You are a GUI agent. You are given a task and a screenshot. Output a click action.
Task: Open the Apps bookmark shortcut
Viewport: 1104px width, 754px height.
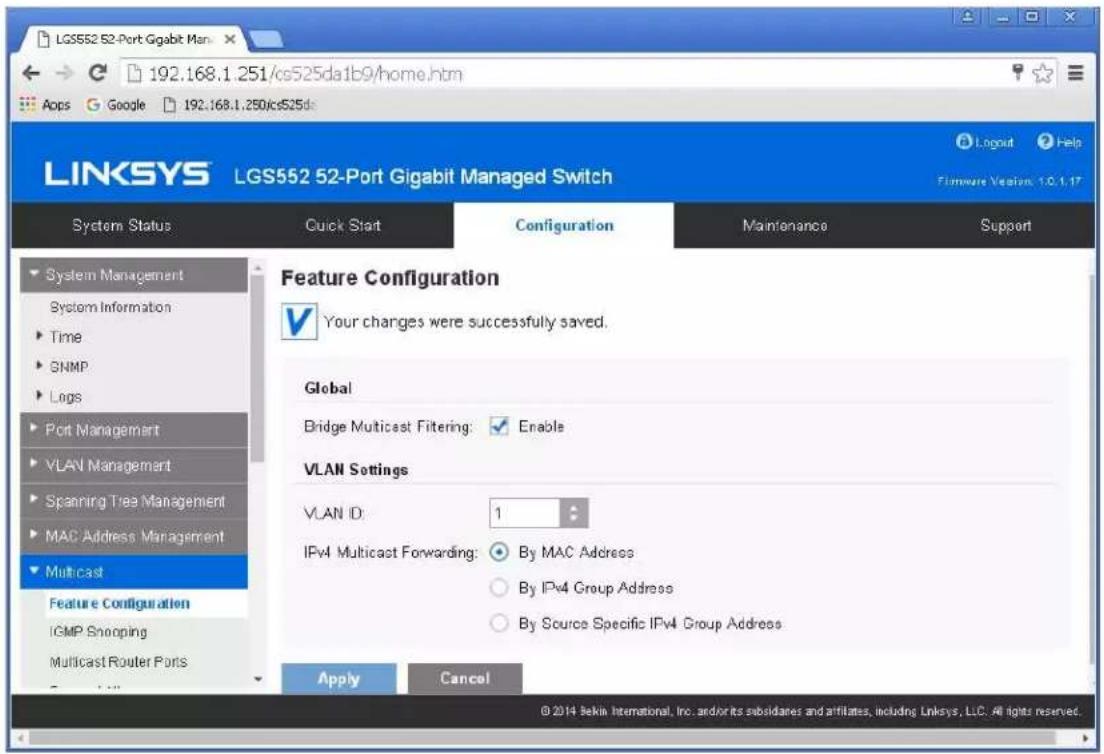point(45,105)
